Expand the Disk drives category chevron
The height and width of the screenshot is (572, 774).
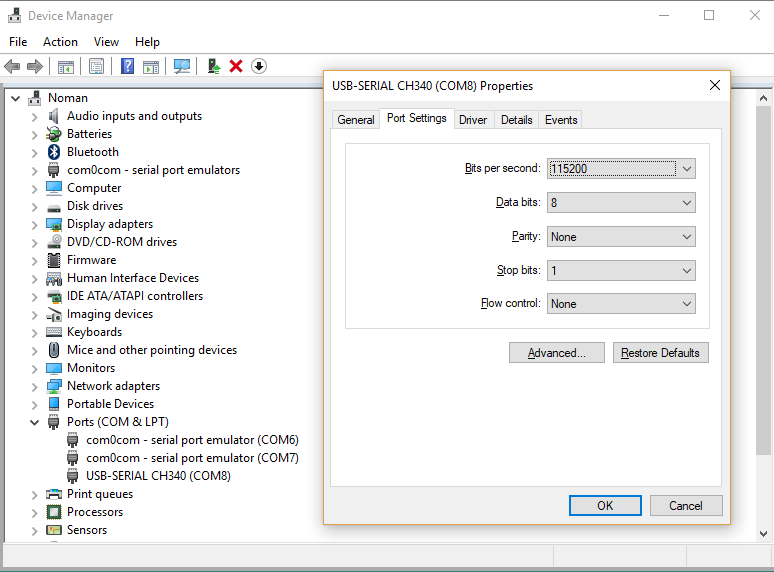(35, 207)
